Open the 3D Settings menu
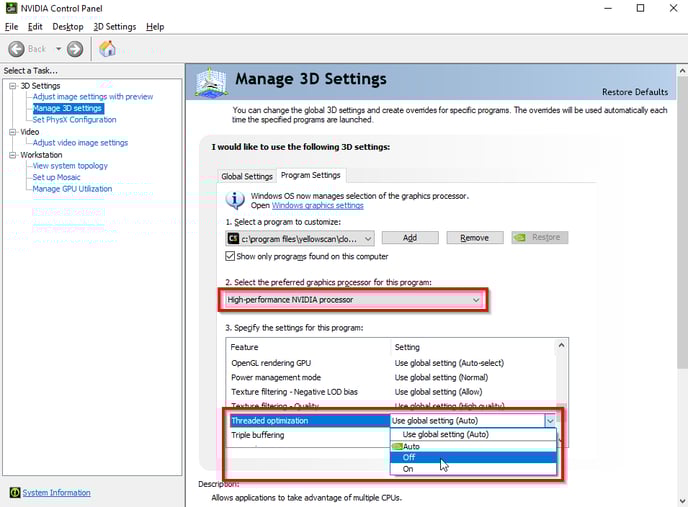Screen dimensions: 688x507 coord(115,27)
